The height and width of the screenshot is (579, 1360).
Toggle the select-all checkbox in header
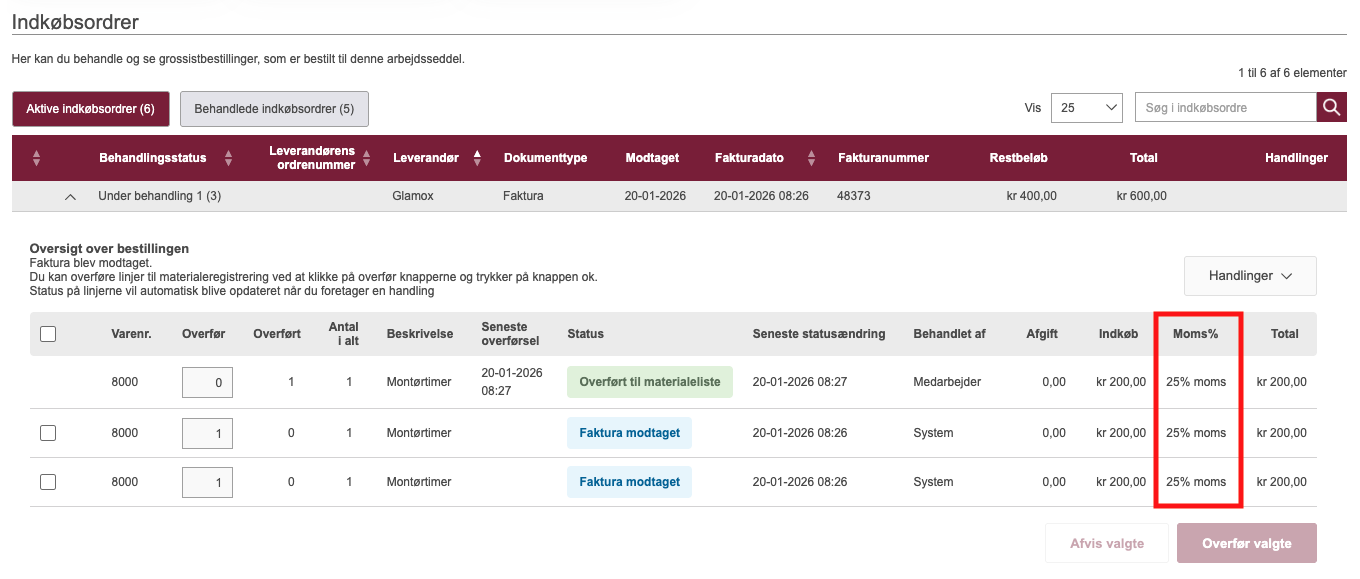[x=48, y=335]
